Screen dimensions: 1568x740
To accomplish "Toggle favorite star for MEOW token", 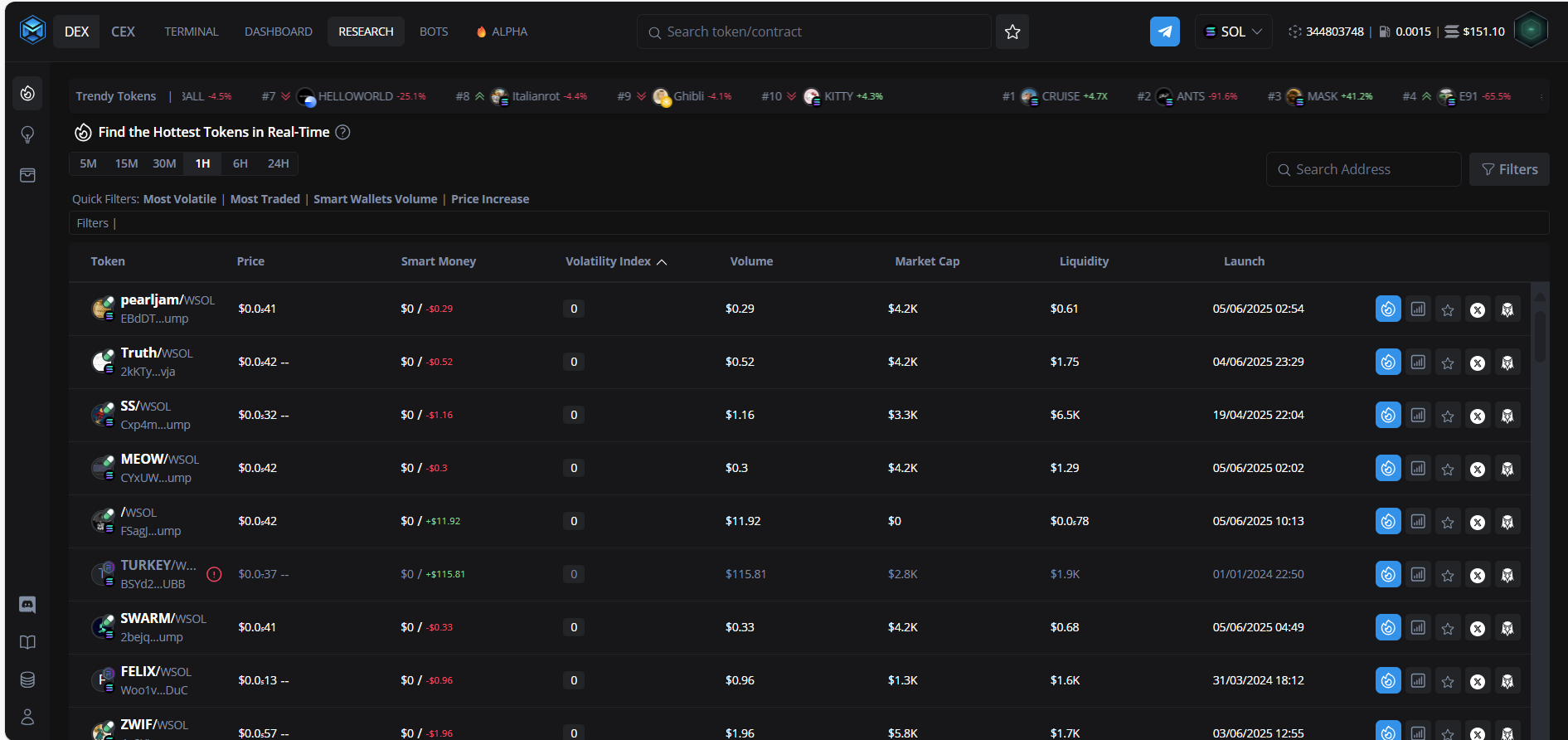I will [1448, 469].
